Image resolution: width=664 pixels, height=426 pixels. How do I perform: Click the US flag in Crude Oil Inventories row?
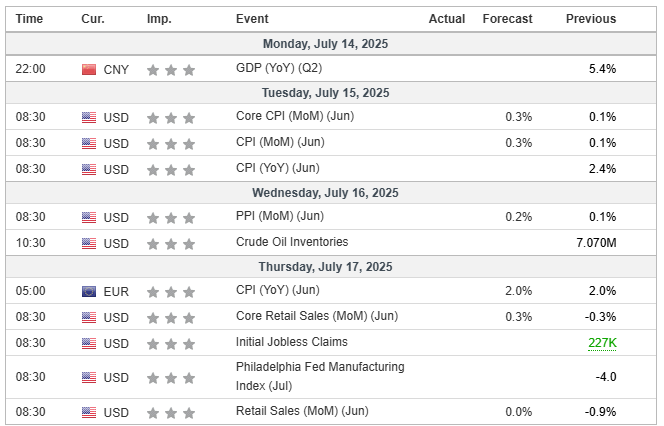point(89,243)
